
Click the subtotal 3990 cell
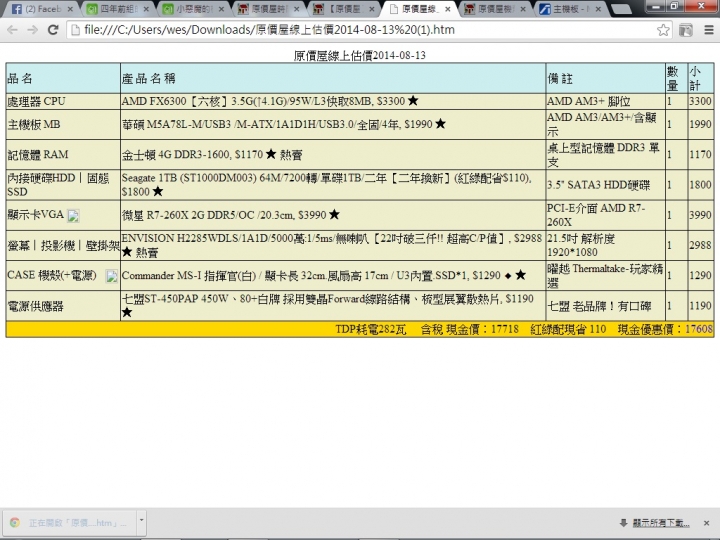tap(701, 215)
